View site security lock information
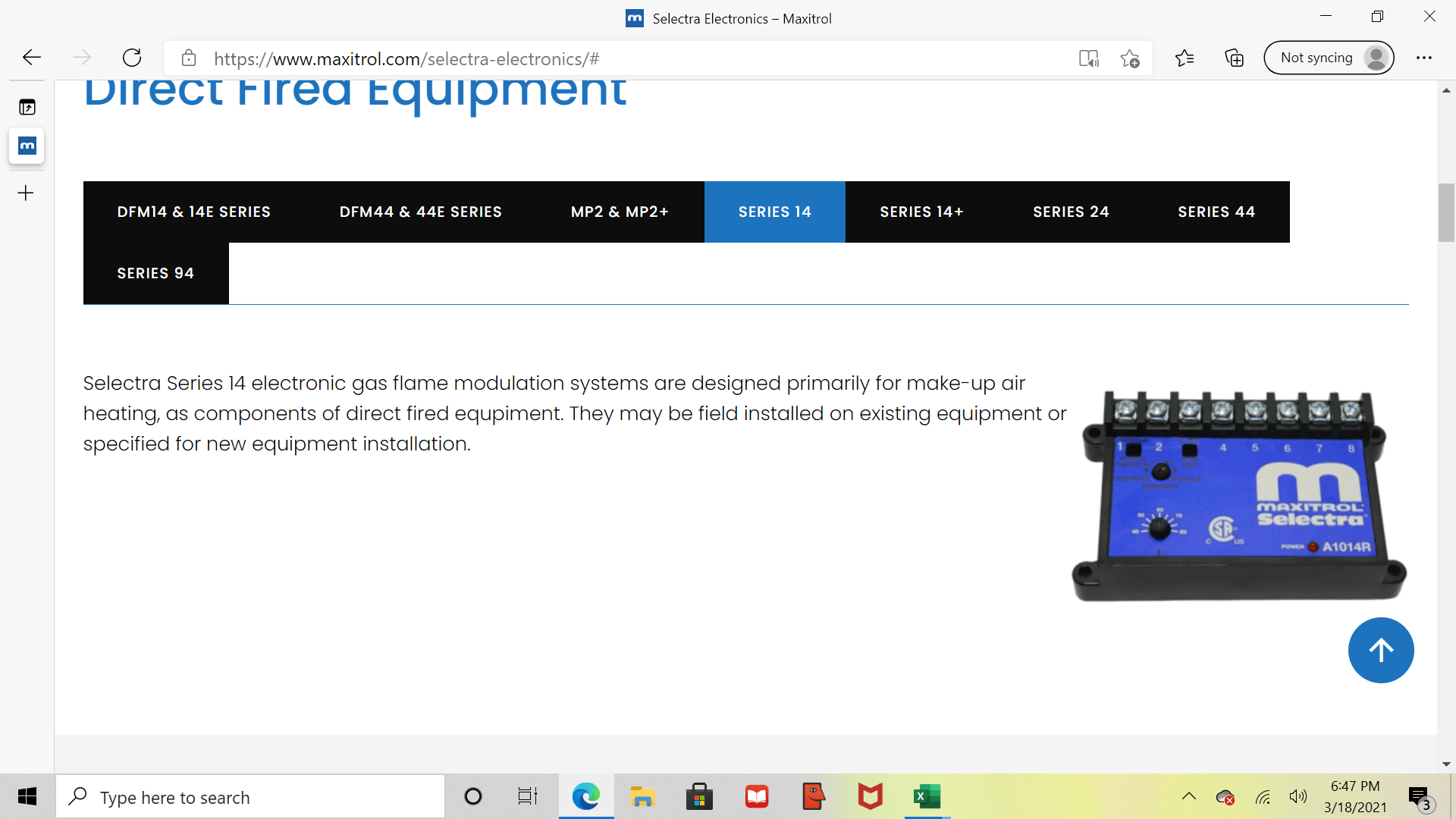This screenshot has width=1456, height=819. [x=189, y=58]
